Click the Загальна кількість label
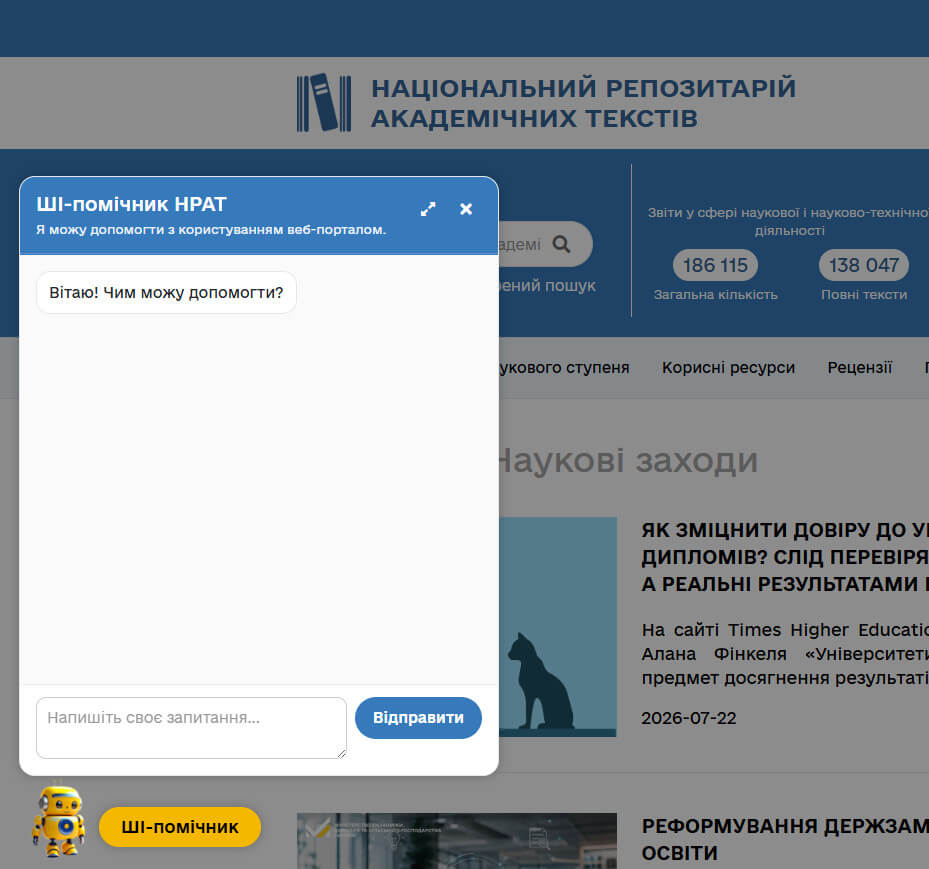The height and width of the screenshot is (869, 929). (x=715, y=295)
